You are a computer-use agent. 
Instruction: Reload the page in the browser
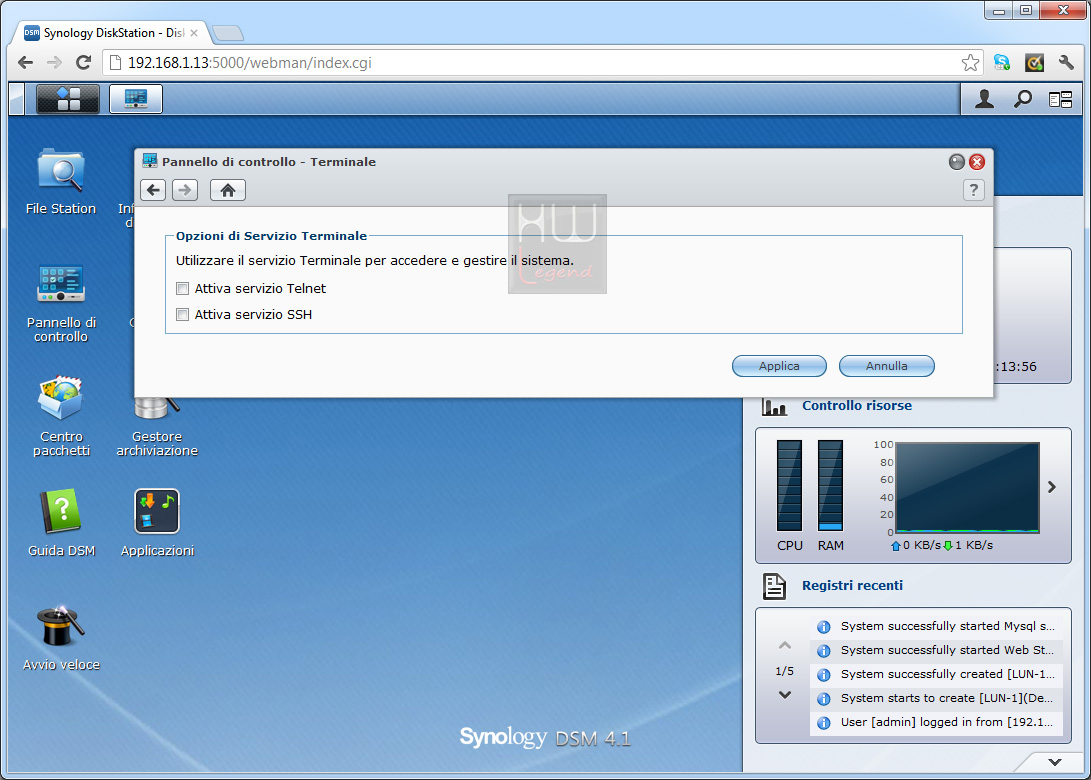pyautogui.click(x=83, y=63)
